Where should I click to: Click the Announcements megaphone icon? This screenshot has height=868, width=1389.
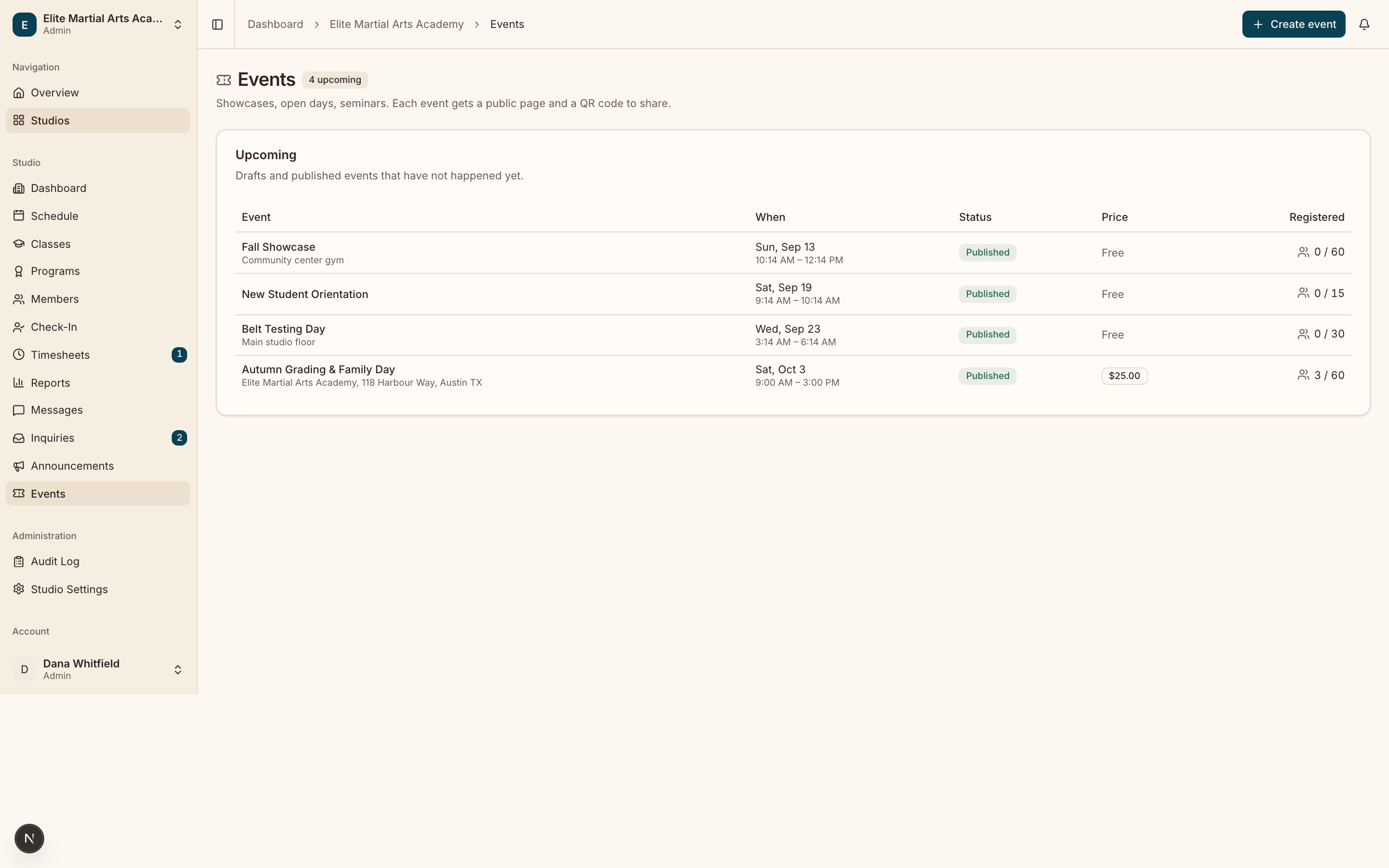click(19, 466)
